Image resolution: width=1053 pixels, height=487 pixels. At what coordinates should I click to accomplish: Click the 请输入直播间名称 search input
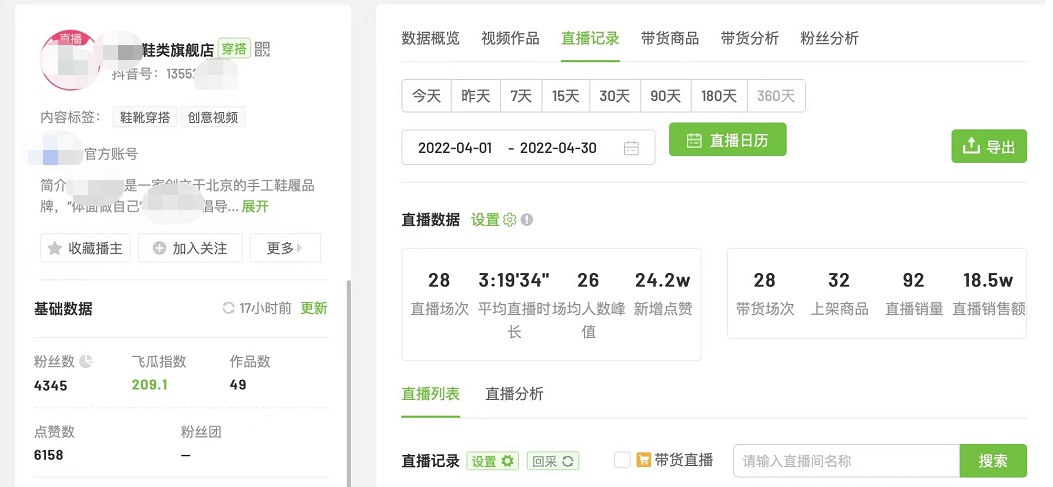pos(846,461)
